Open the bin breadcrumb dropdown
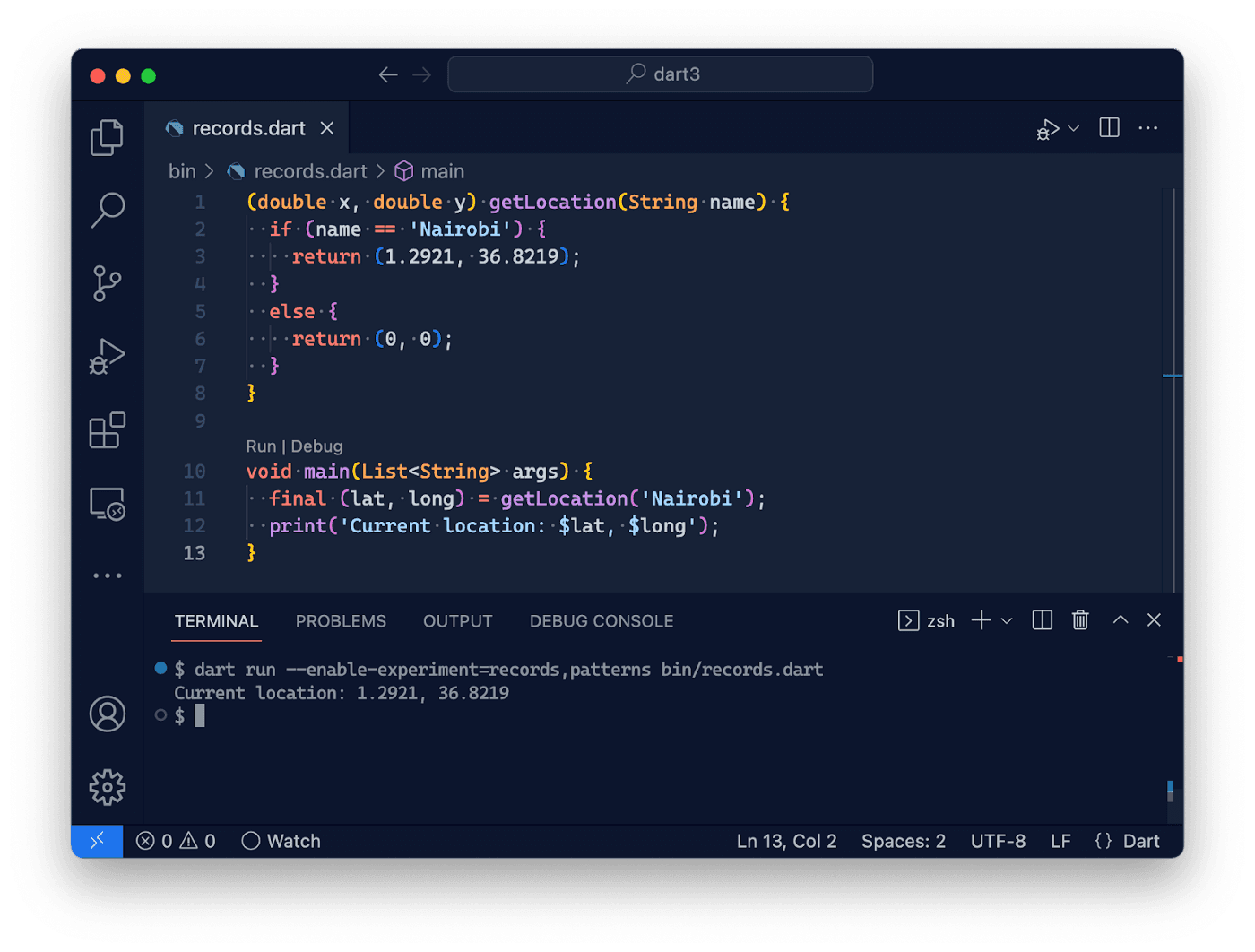 coord(182,170)
